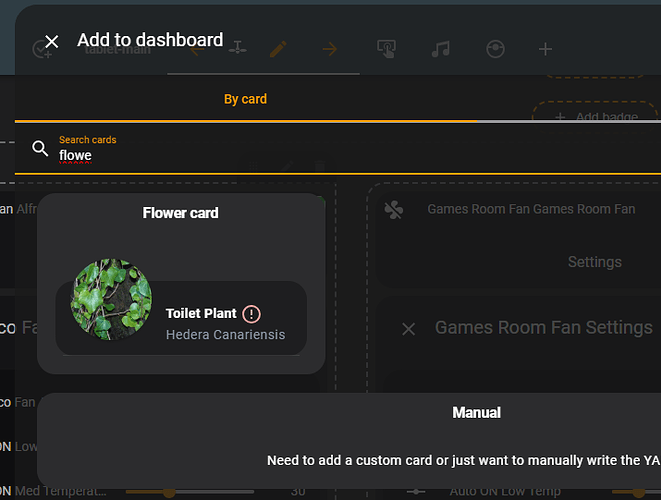This screenshot has height=500, width=661.
Task: Click the Med Temperature slider
Action: click(200, 491)
